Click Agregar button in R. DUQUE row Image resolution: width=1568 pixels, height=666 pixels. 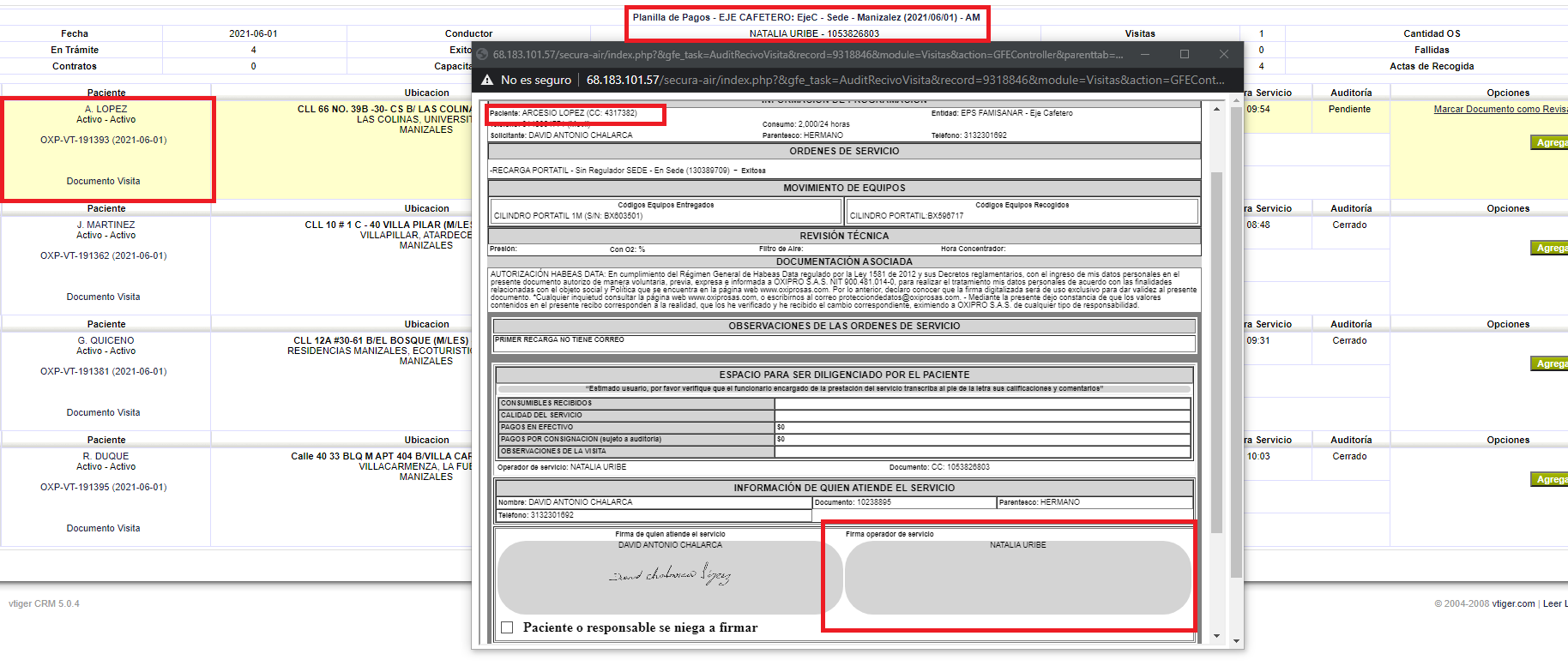1550,479
